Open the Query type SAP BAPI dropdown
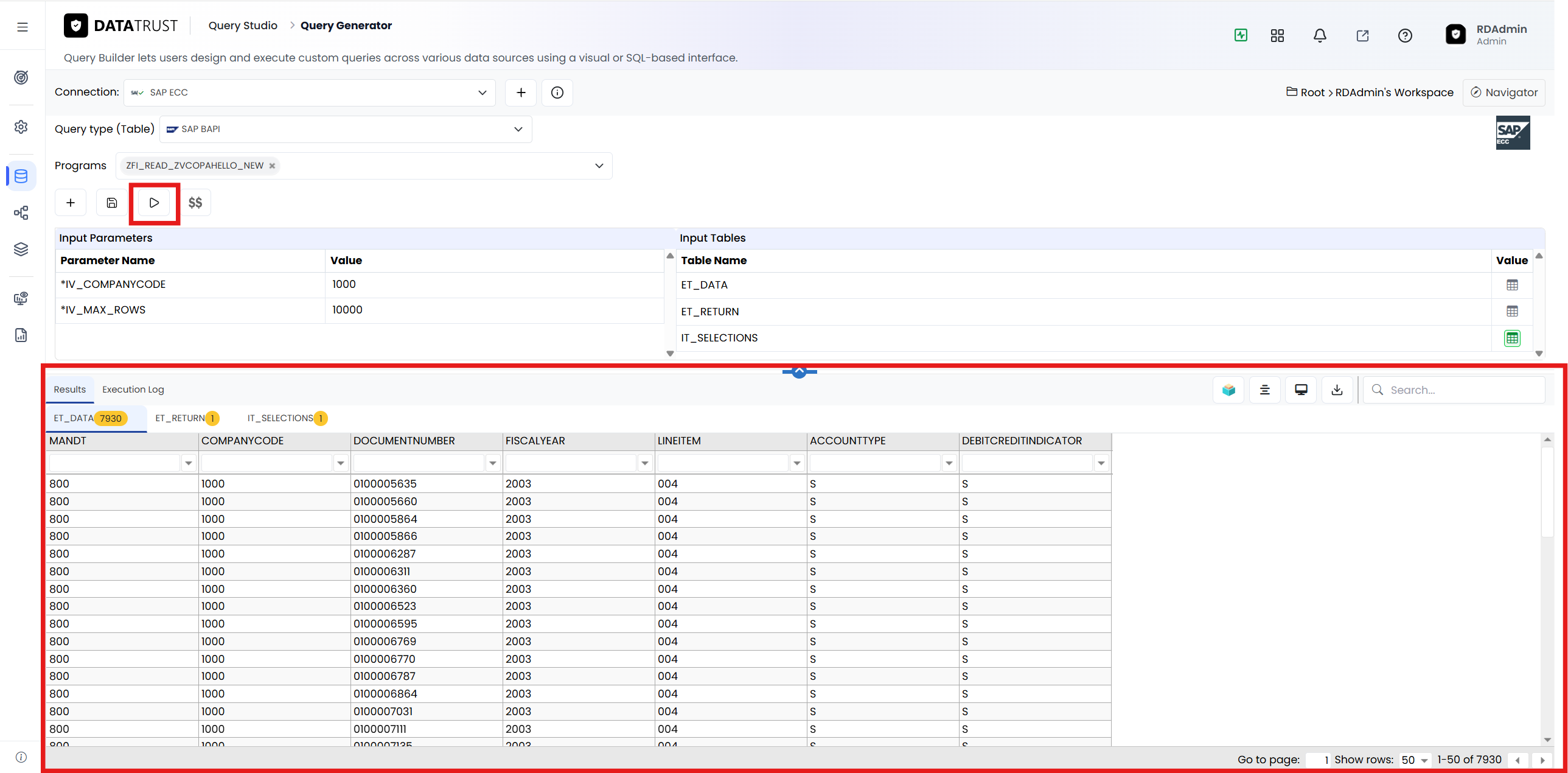This screenshot has height=773, width=1568. [346, 129]
